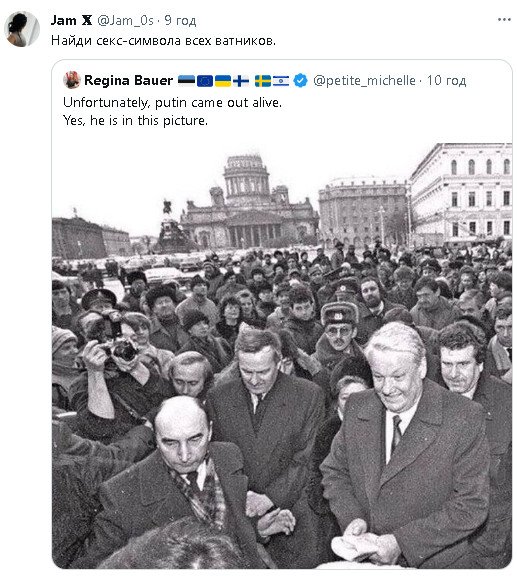517x576 pixels.
Task: Click the Ukrainian flag emoji
Action: 223,80
